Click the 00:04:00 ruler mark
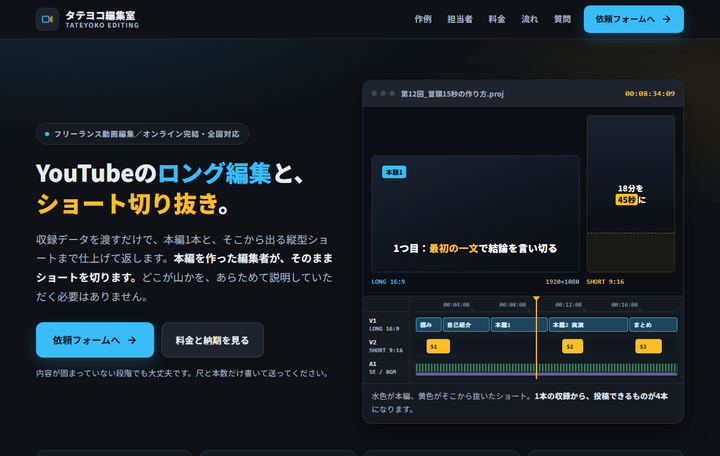Screen dimensions: 720x456 tap(456, 304)
